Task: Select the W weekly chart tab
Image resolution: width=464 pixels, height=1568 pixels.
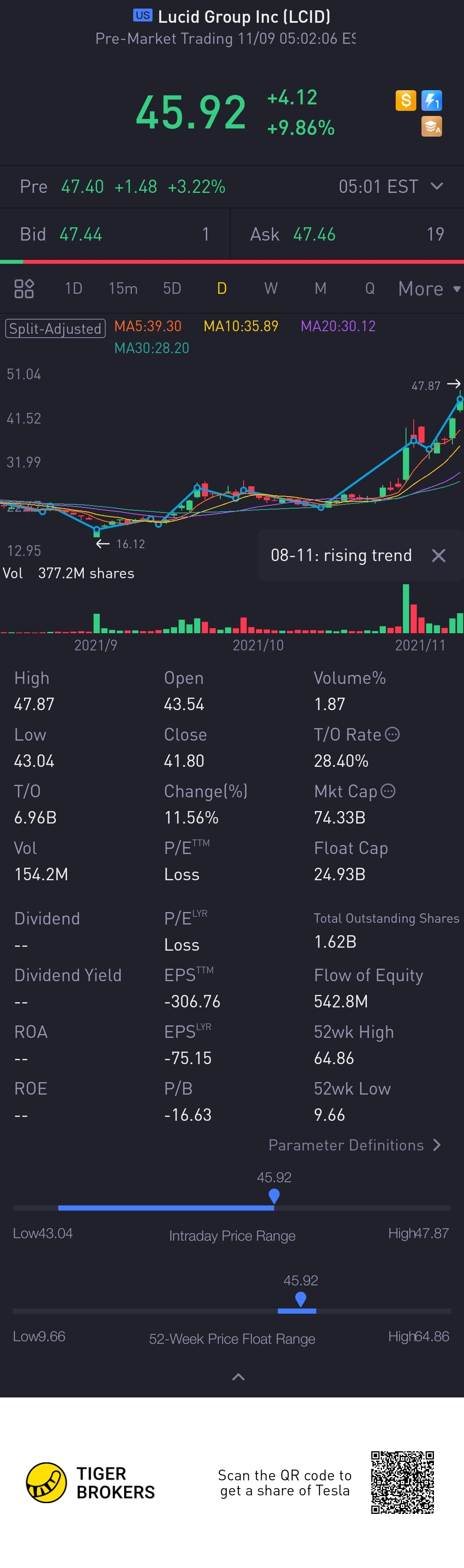Action: [271, 289]
